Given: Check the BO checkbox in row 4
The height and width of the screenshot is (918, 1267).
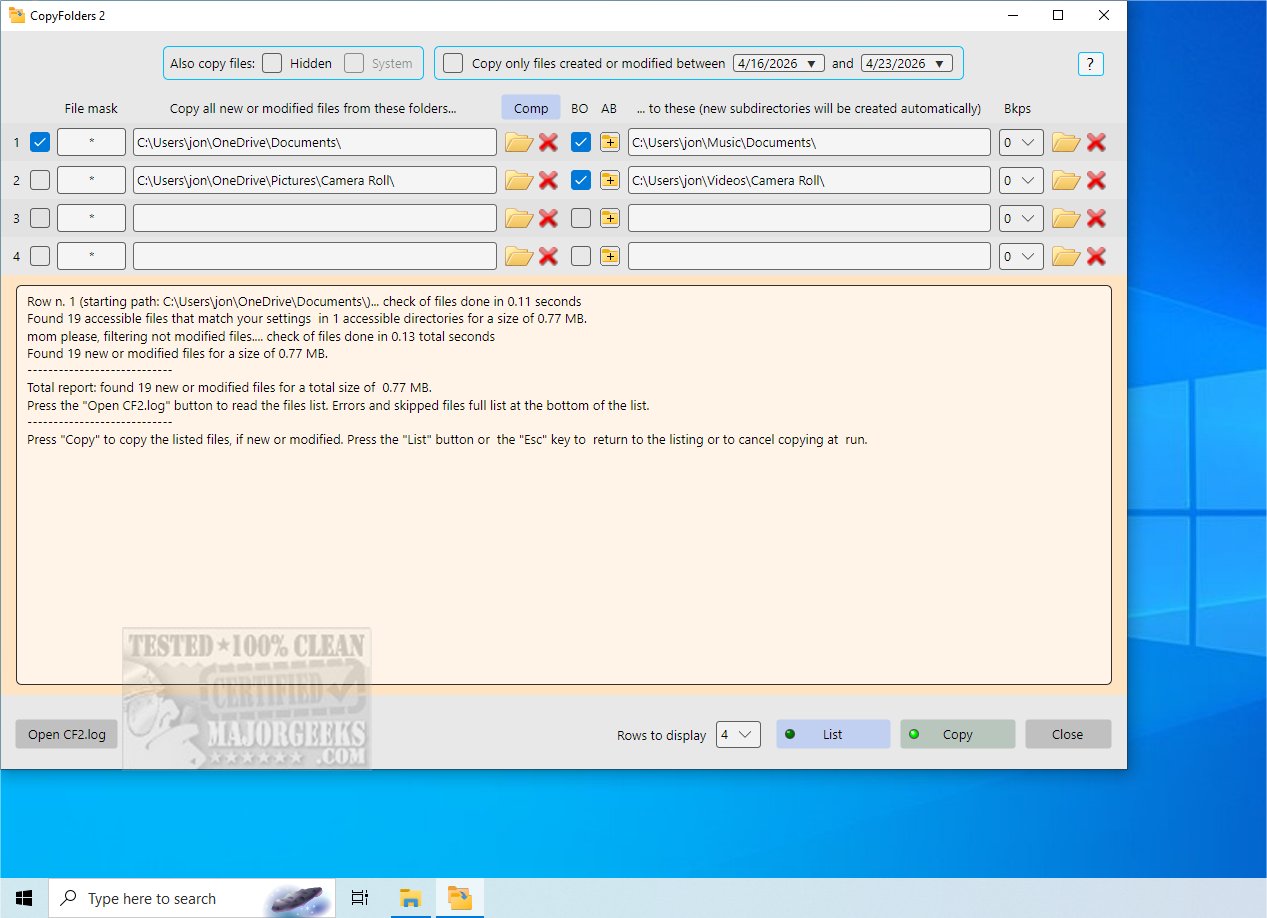Looking at the screenshot, I should (581, 256).
